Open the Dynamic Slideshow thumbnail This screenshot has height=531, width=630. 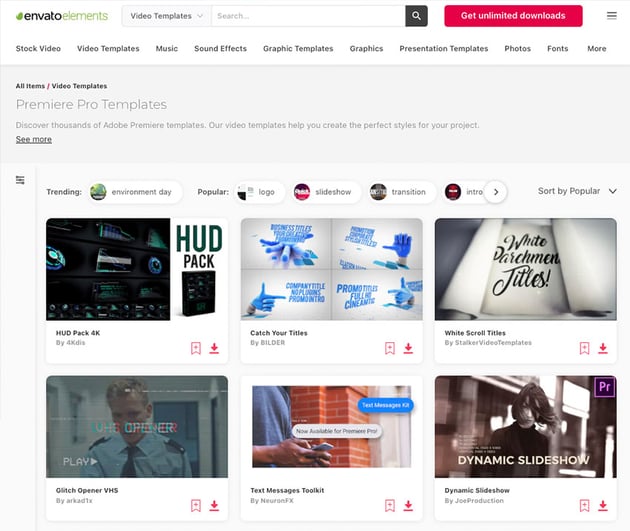tap(526, 427)
